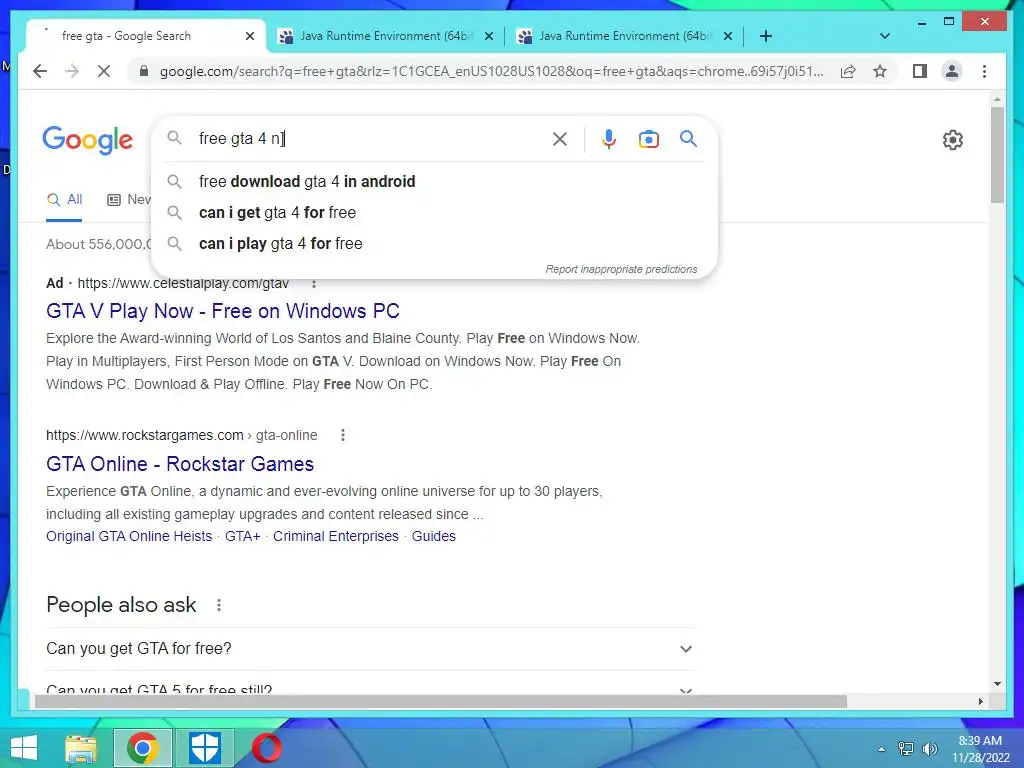Screen dimensions: 1024x768
Task: Close the 'free gta - Google Search' tab
Action: (249, 37)
